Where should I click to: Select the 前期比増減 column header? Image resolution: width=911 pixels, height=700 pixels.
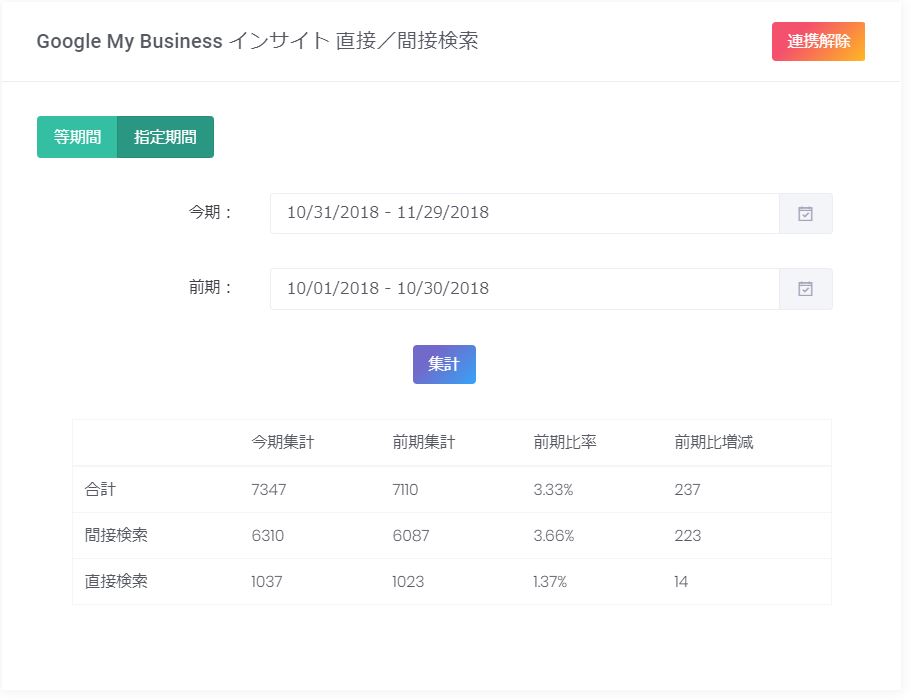pyautogui.click(x=713, y=443)
